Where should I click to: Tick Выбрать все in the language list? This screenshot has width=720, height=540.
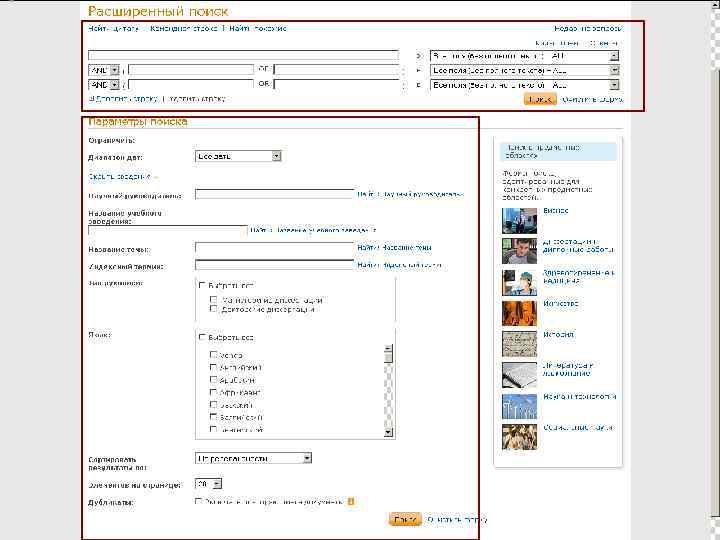click(202, 337)
